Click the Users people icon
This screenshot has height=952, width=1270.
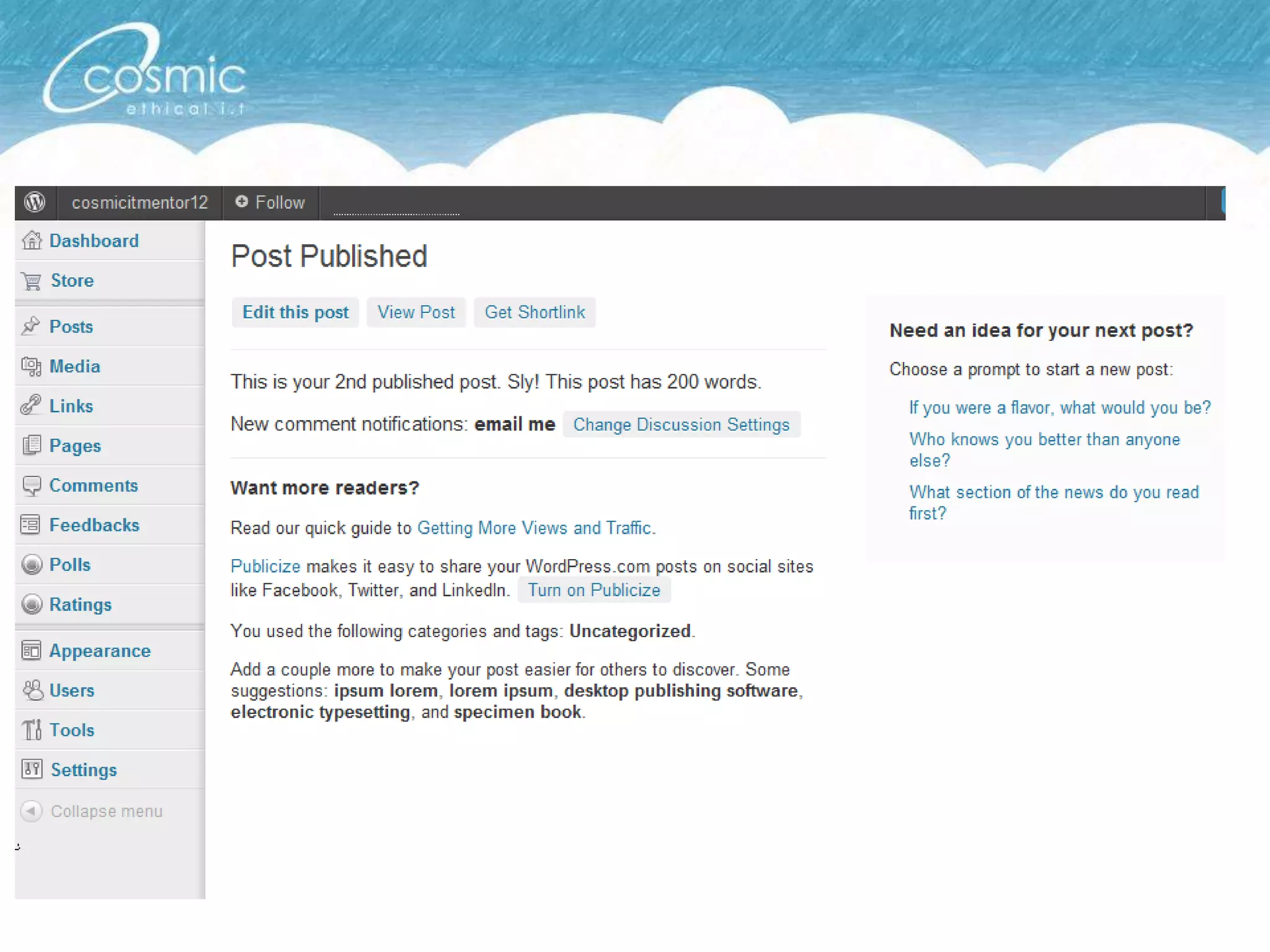(x=32, y=690)
